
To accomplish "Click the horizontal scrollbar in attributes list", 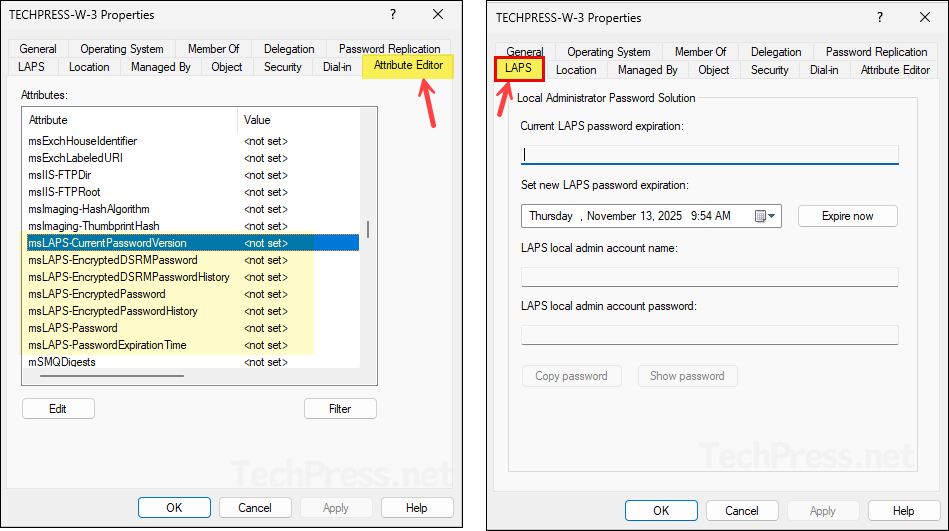I will [112, 376].
